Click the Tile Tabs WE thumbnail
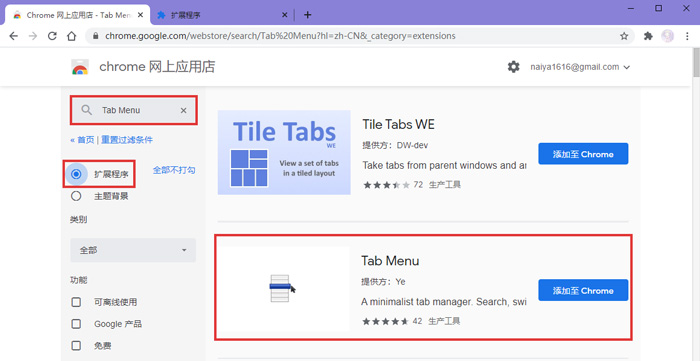 pos(284,153)
